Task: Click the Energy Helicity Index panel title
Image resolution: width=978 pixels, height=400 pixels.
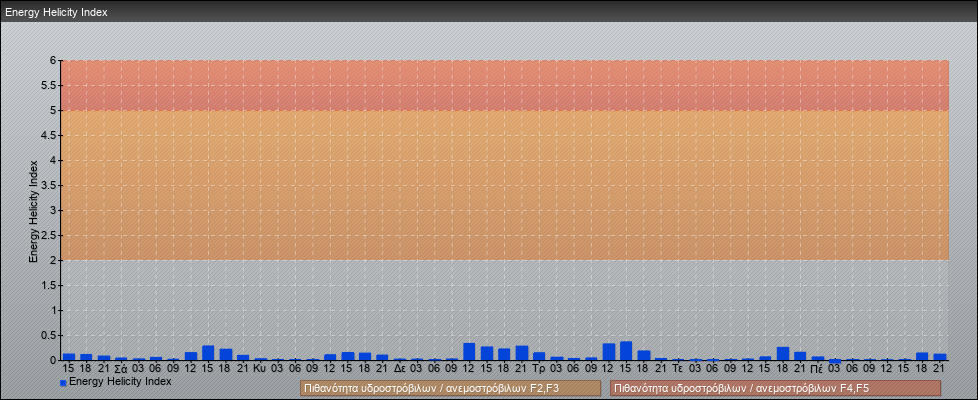Action: [x=57, y=12]
